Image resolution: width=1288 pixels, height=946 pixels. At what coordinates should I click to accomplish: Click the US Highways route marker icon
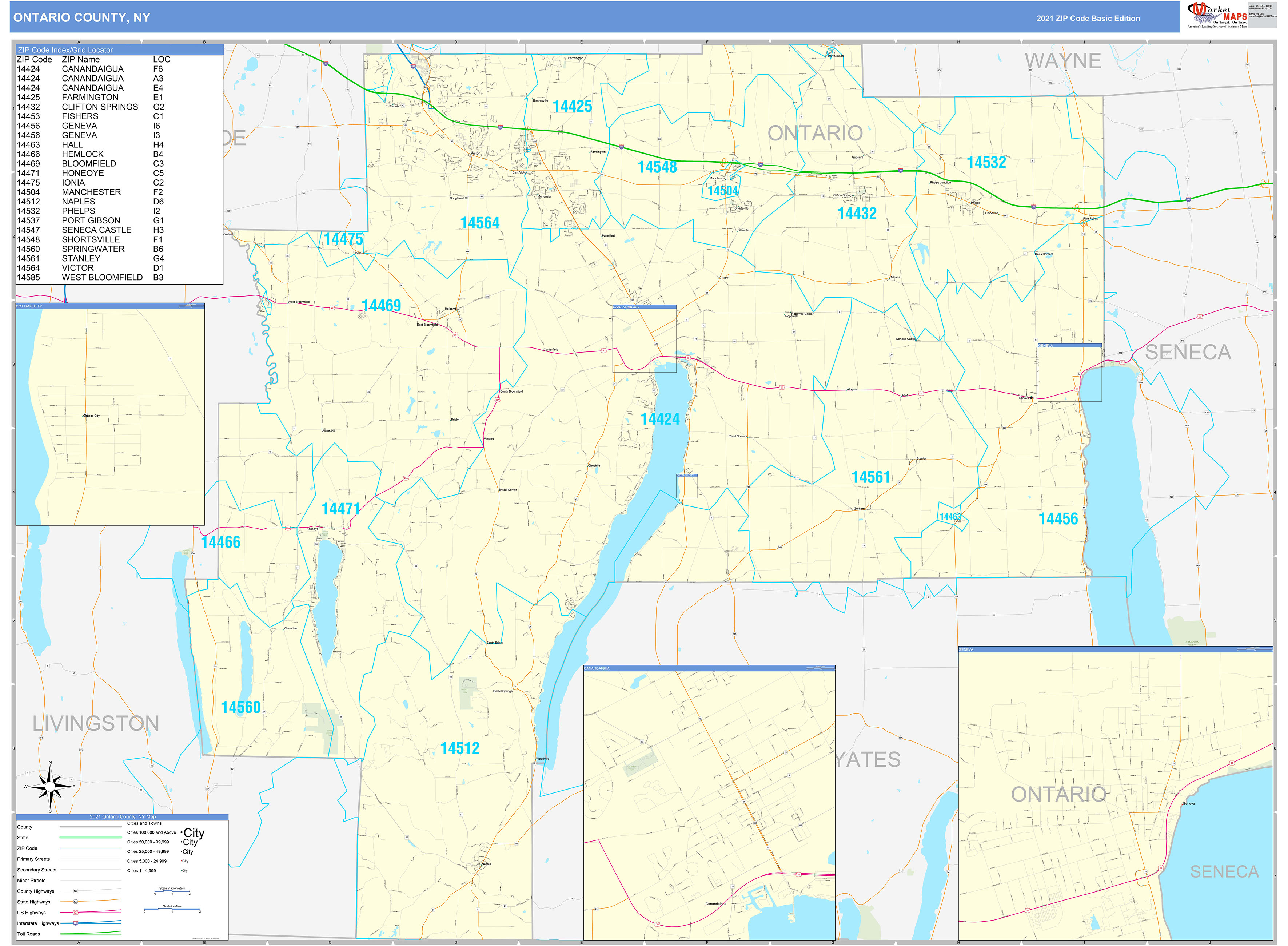76,913
